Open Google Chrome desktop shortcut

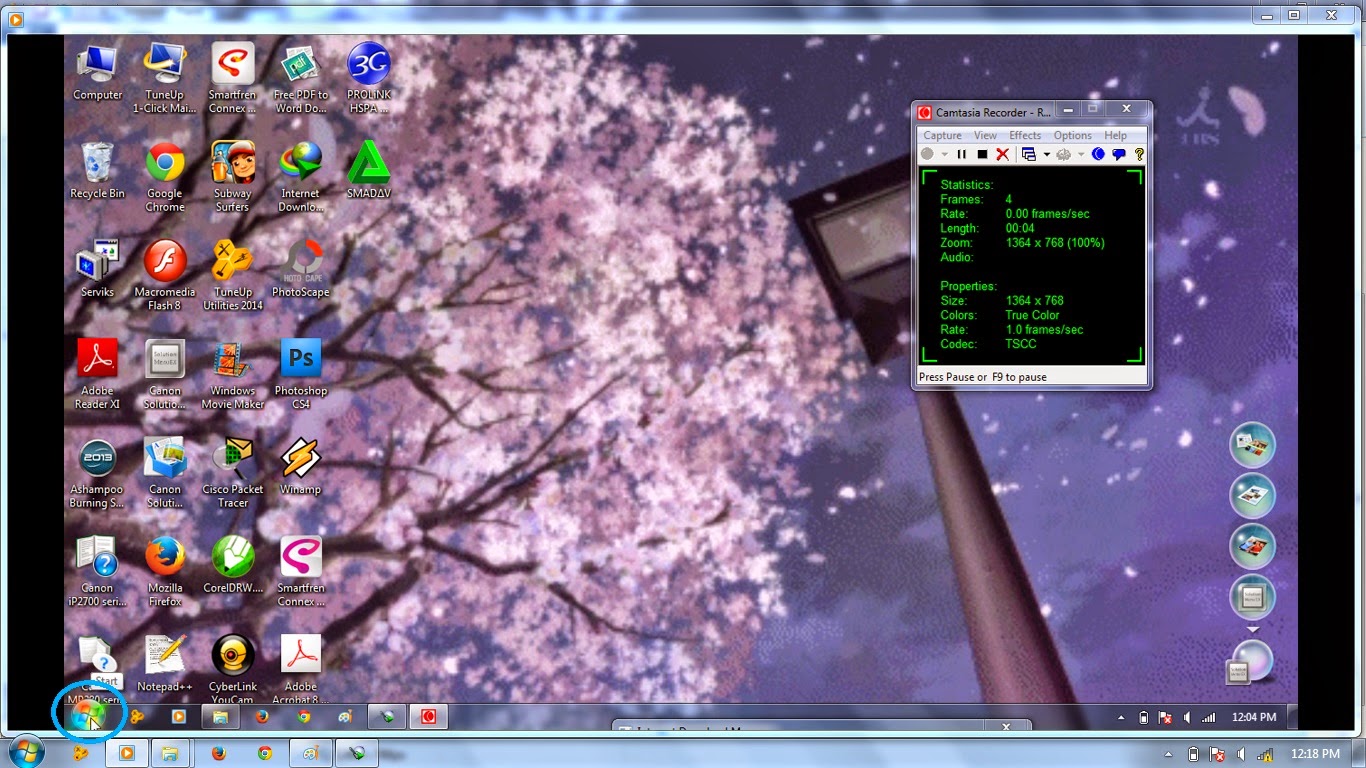click(x=165, y=177)
